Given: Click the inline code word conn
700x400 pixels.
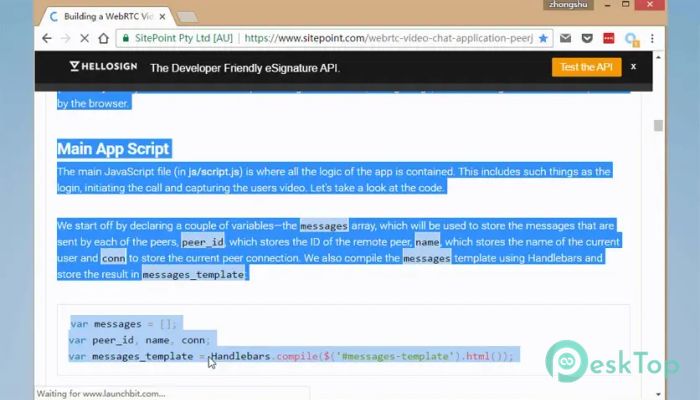Looking at the screenshot, I should (113, 258).
